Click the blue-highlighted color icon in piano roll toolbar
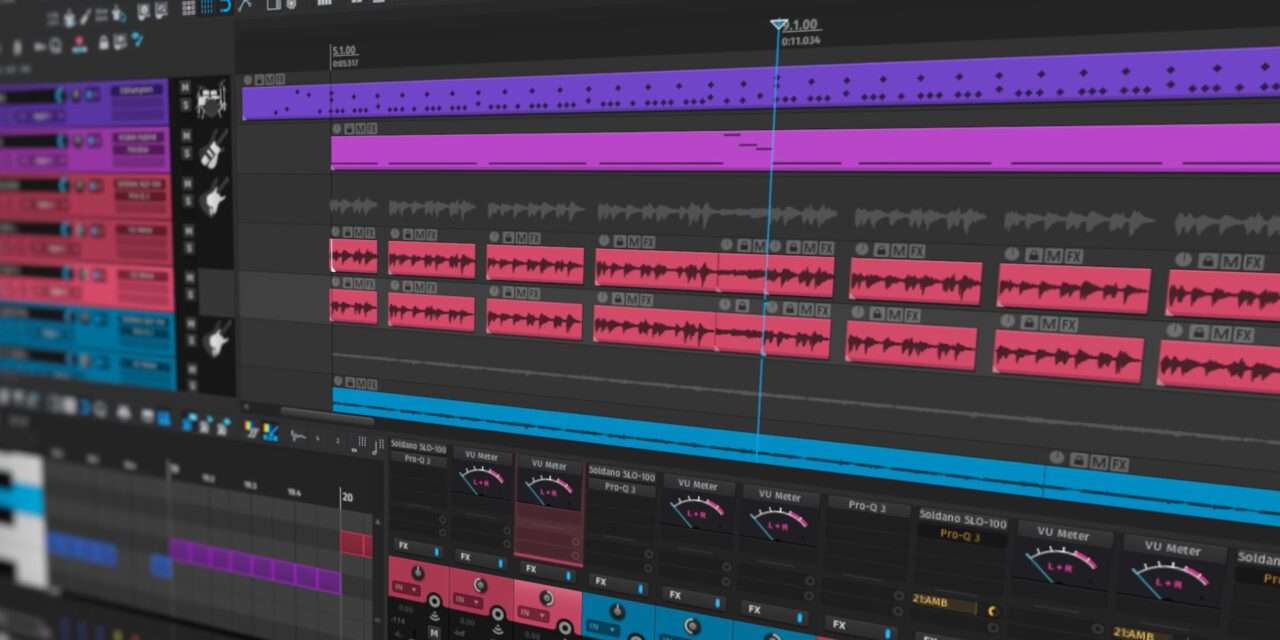Image resolution: width=1280 pixels, height=640 pixels. pyautogui.click(x=270, y=433)
